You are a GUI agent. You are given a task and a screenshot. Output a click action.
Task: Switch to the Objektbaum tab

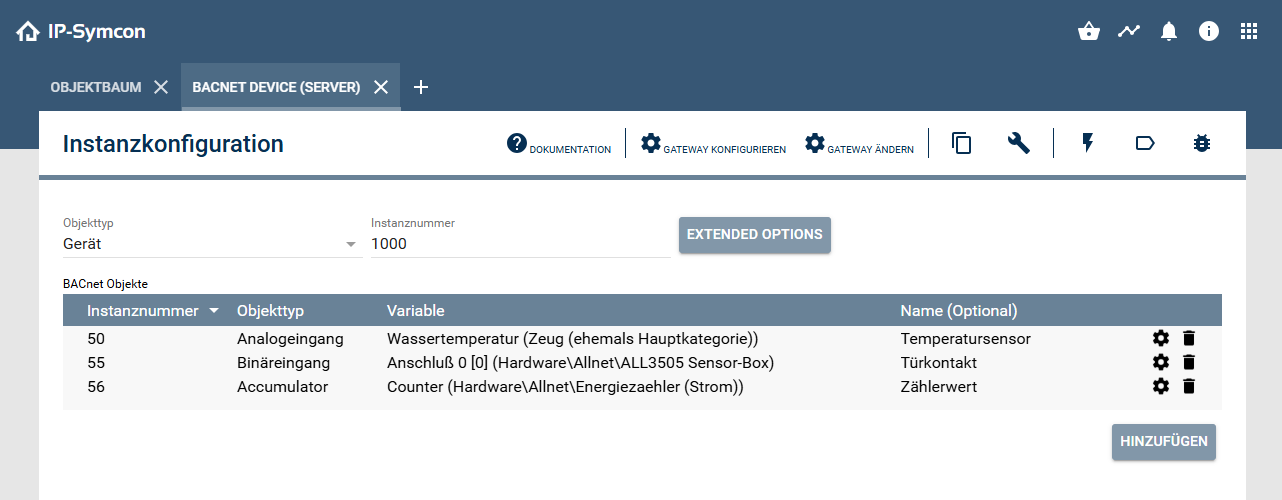[96, 87]
